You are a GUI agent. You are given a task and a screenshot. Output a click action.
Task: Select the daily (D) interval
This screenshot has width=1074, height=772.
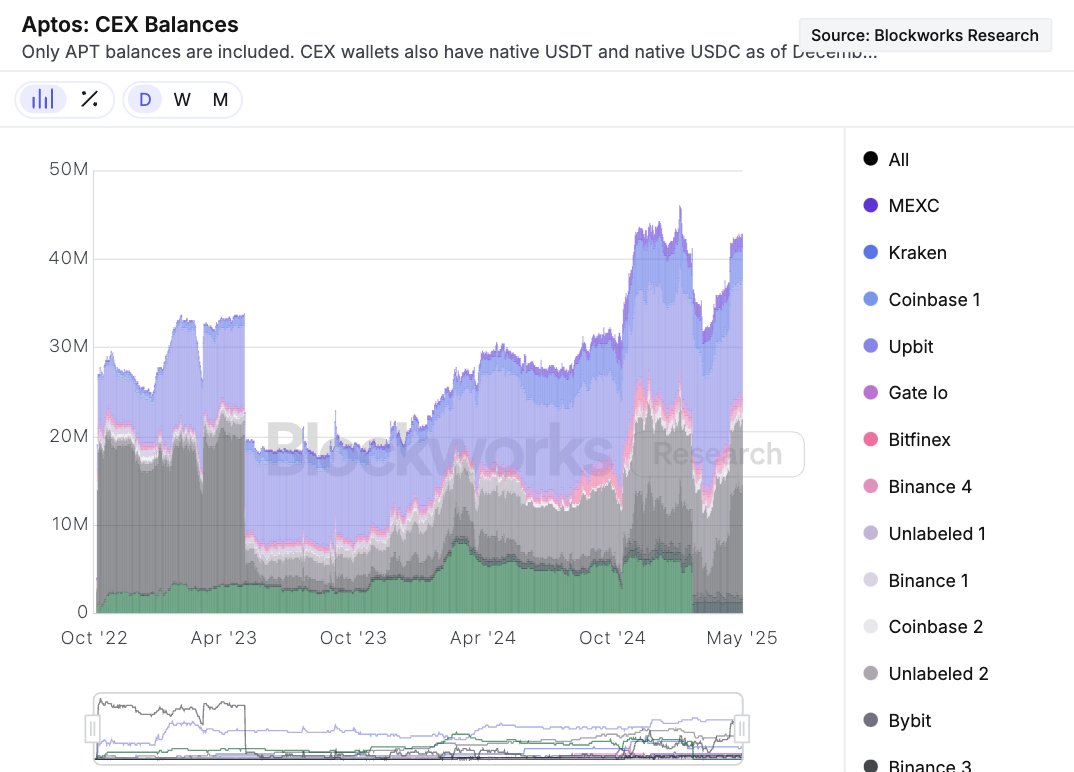tap(145, 99)
